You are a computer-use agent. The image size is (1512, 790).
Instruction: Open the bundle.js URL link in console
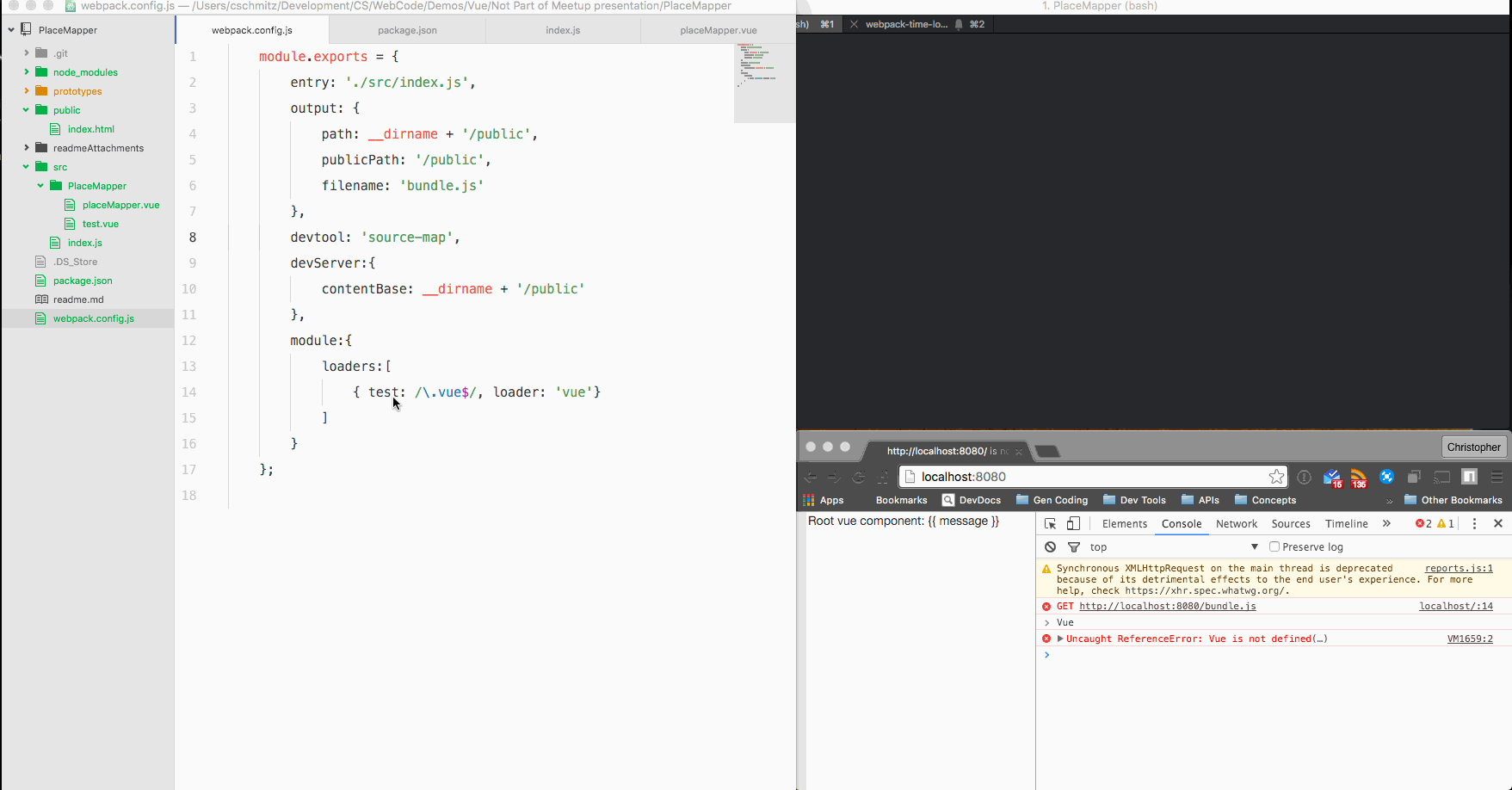pos(1168,606)
